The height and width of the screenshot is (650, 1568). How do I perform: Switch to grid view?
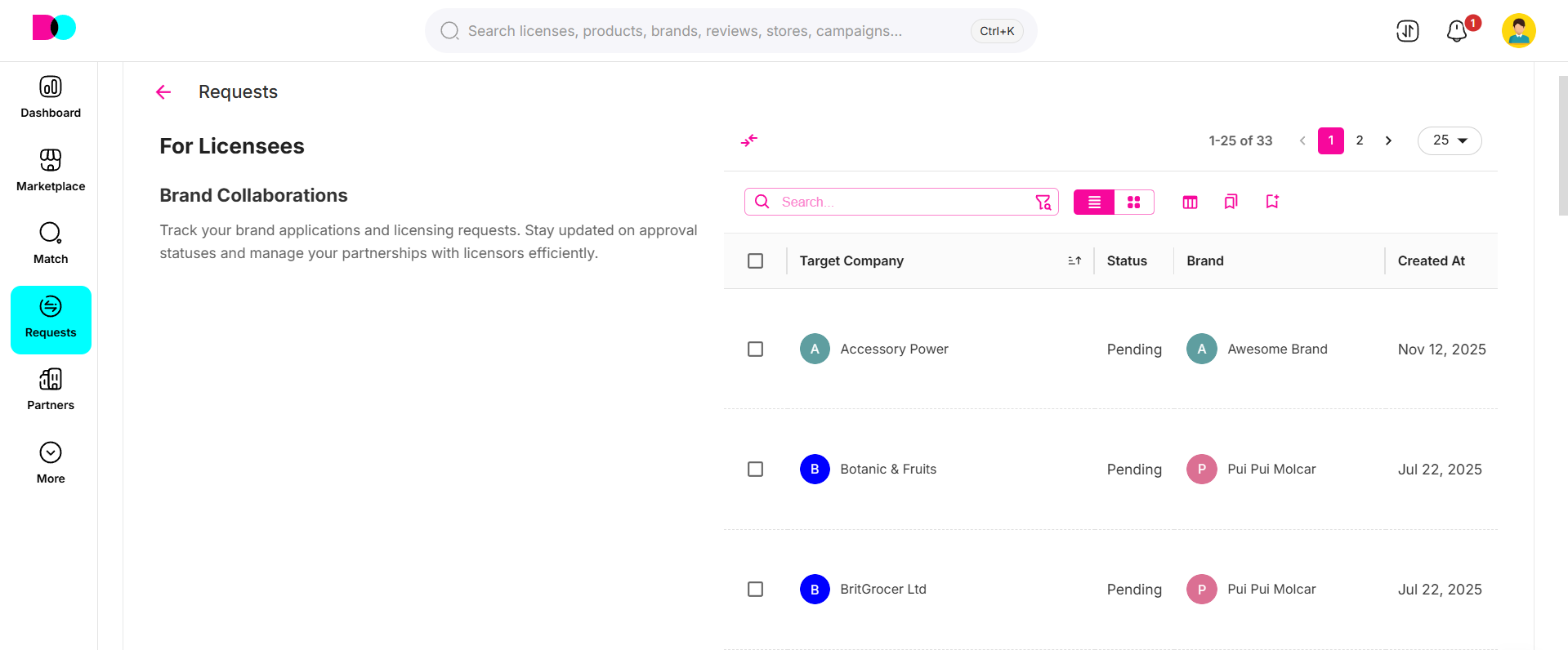coord(1134,202)
